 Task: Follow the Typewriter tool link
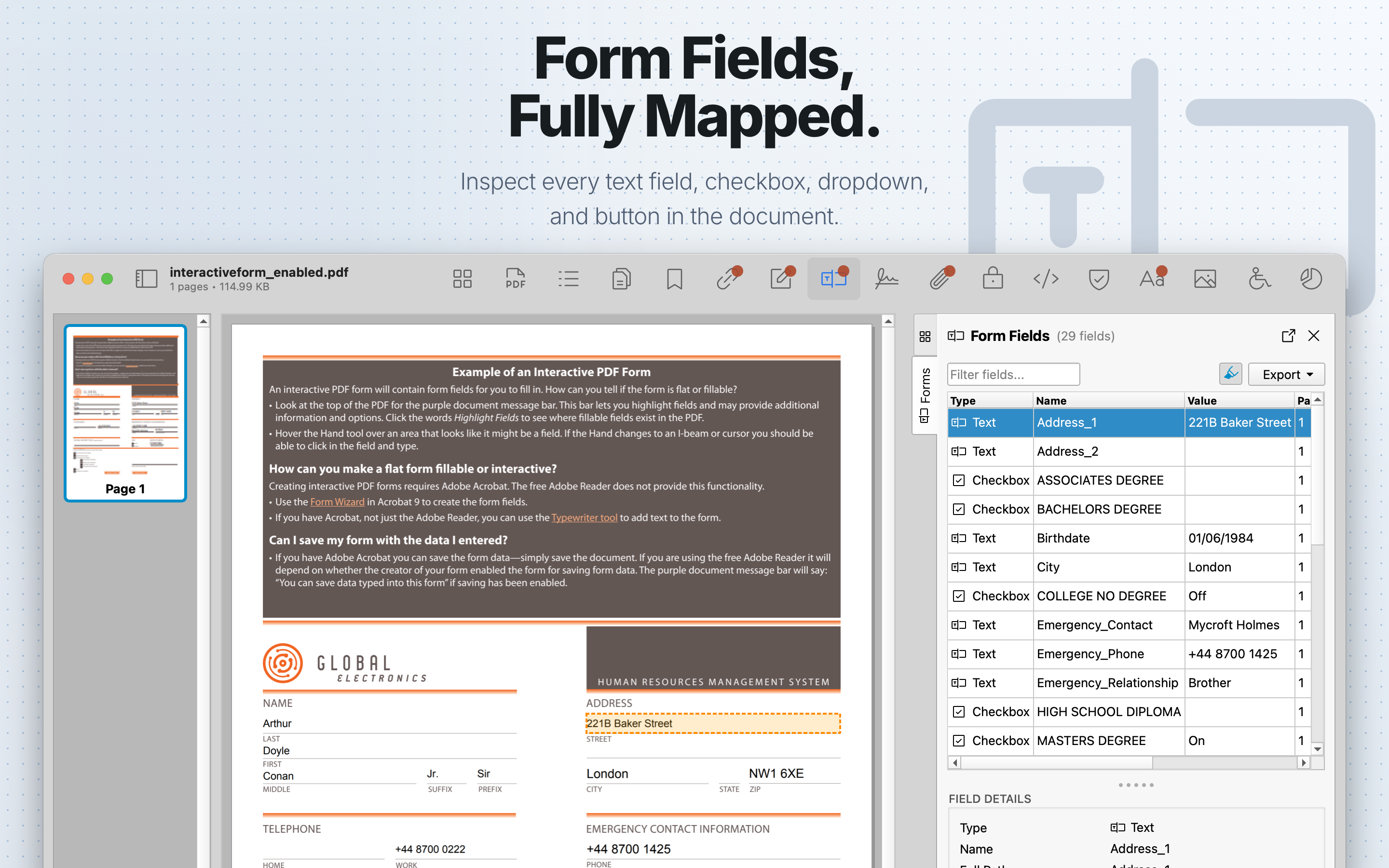tap(585, 518)
